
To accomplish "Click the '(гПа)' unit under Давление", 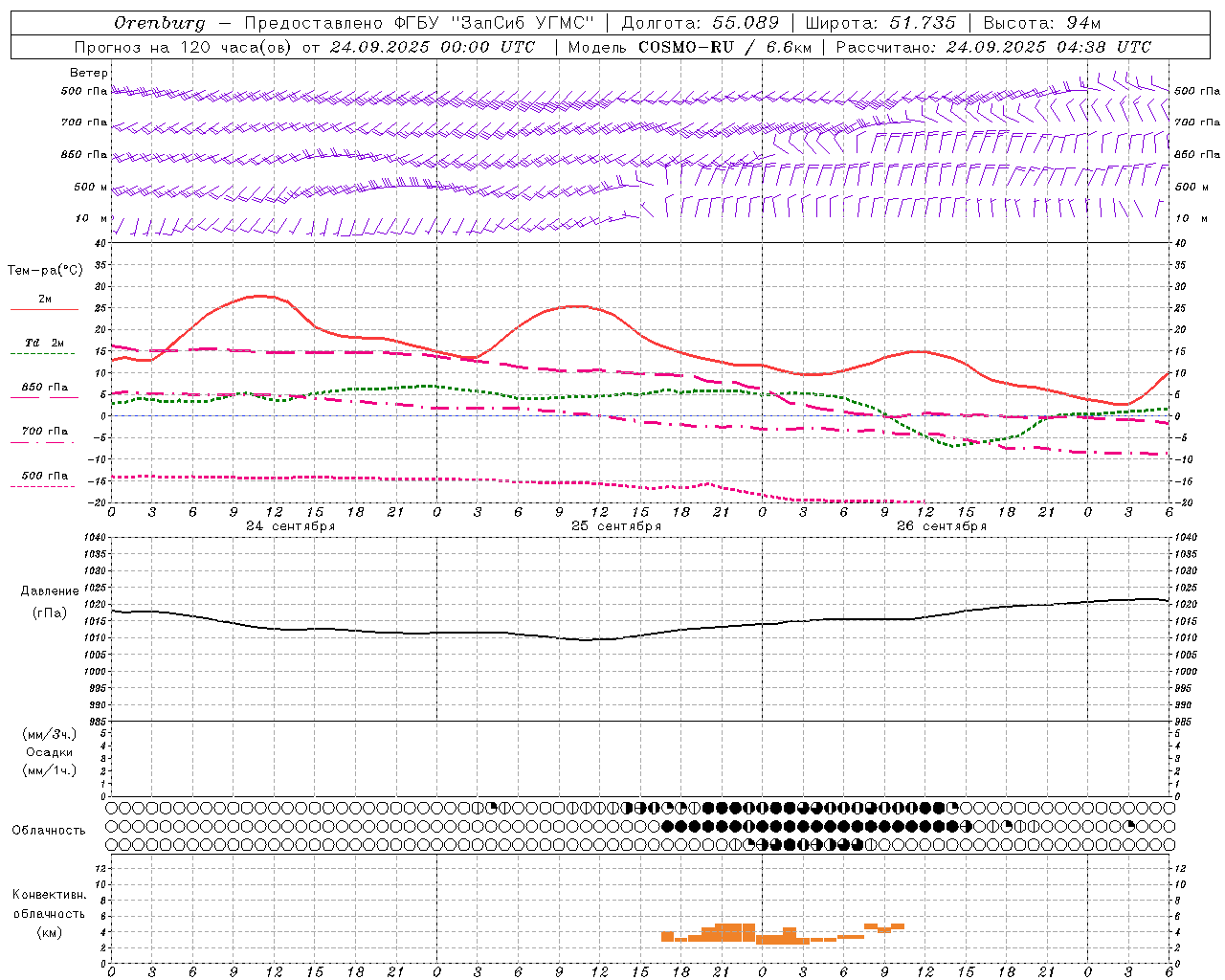I will click(x=50, y=612).
